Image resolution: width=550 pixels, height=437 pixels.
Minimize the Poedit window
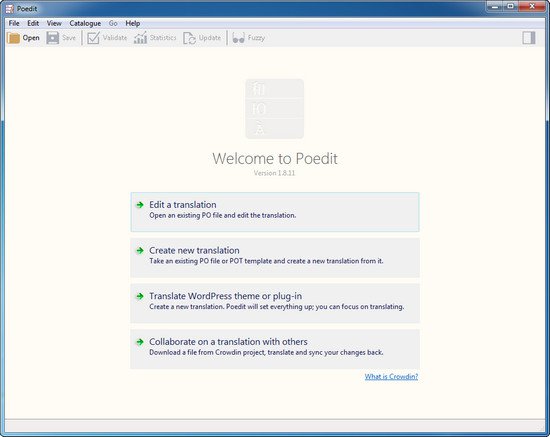pos(495,6)
